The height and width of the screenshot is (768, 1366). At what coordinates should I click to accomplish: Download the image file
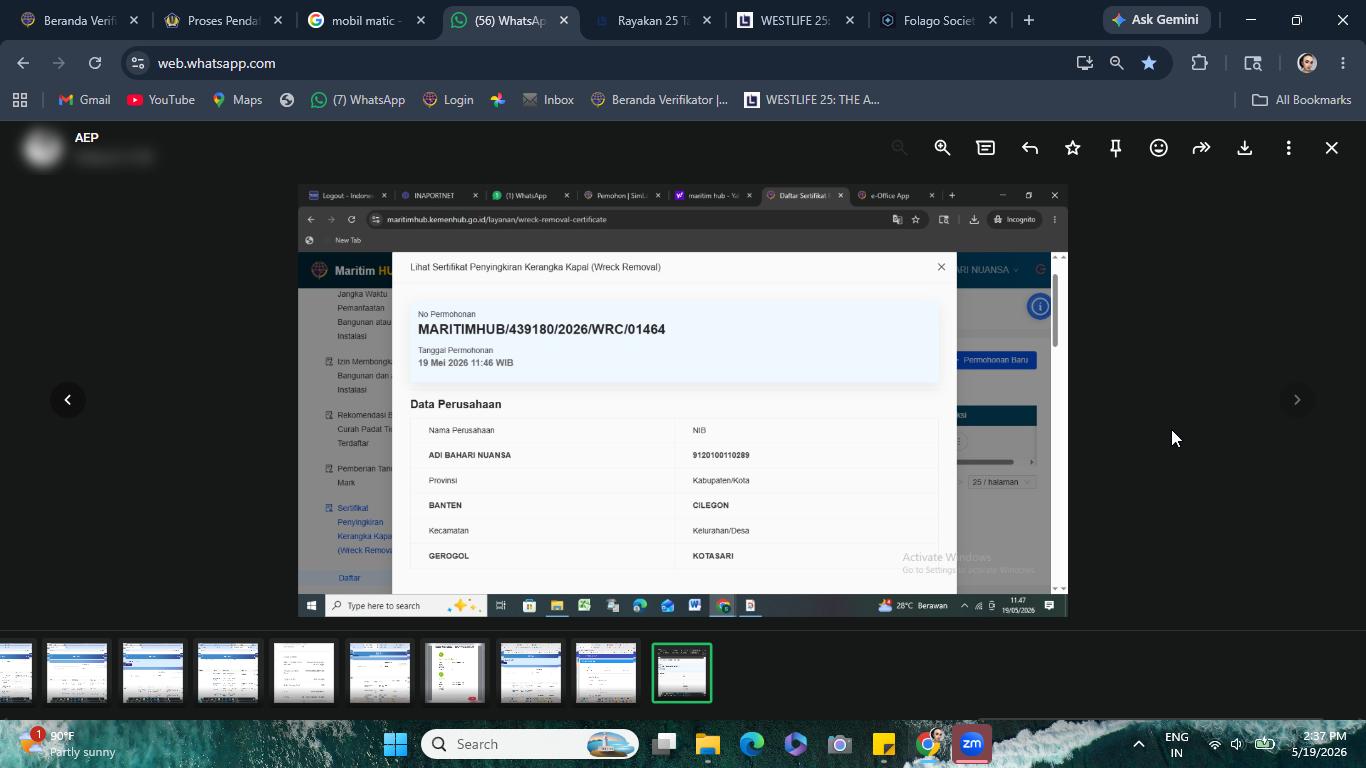tap(1245, 148)
